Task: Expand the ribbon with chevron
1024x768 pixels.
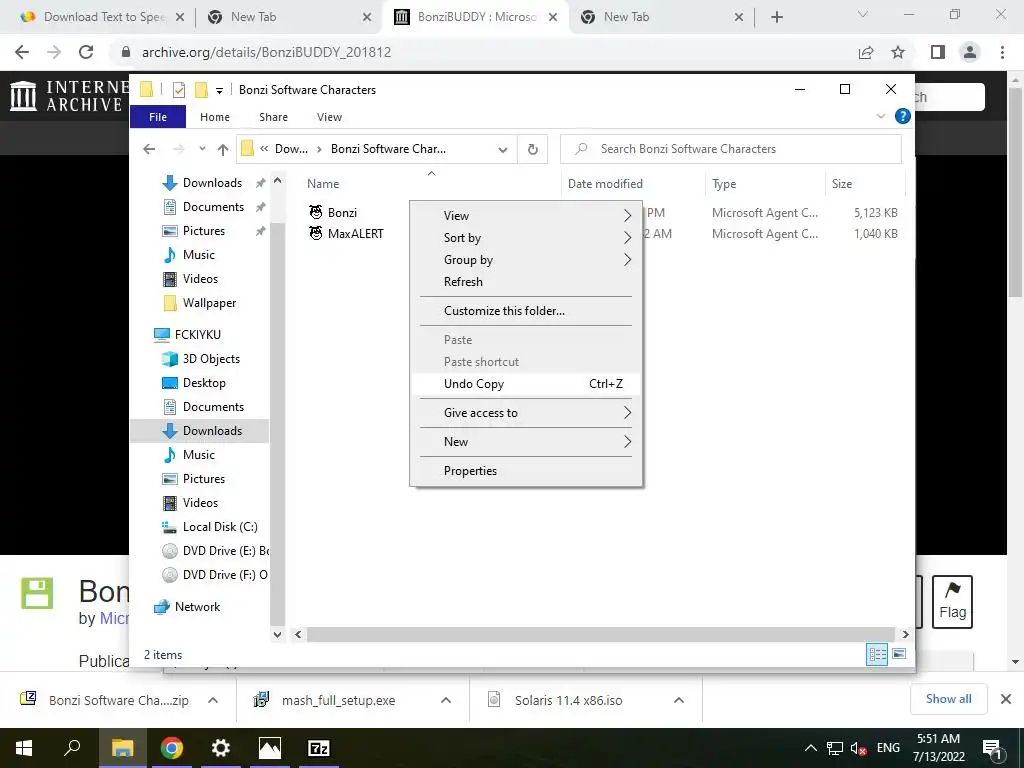Action: point(880,116)
